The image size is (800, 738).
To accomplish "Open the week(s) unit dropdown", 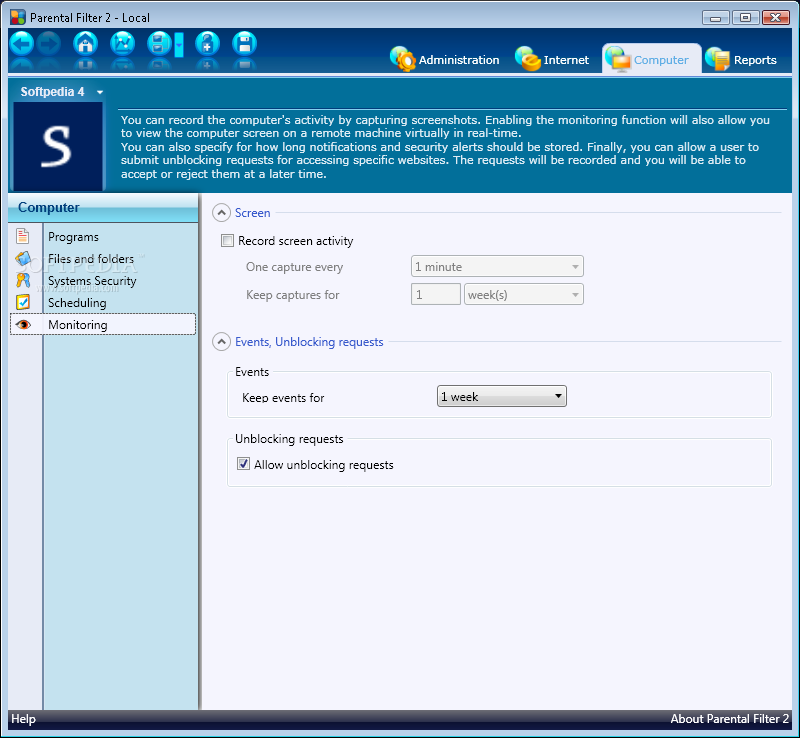I will [x=523, y=294].
